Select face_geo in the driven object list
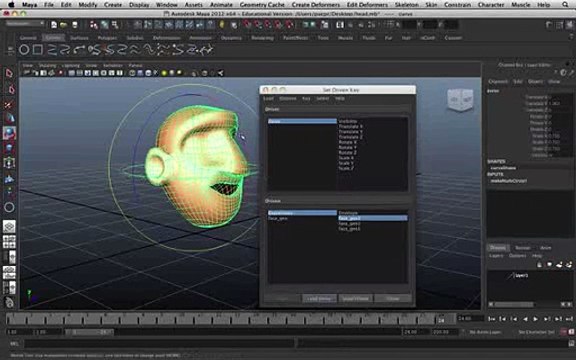 click(x=278, y=218)
